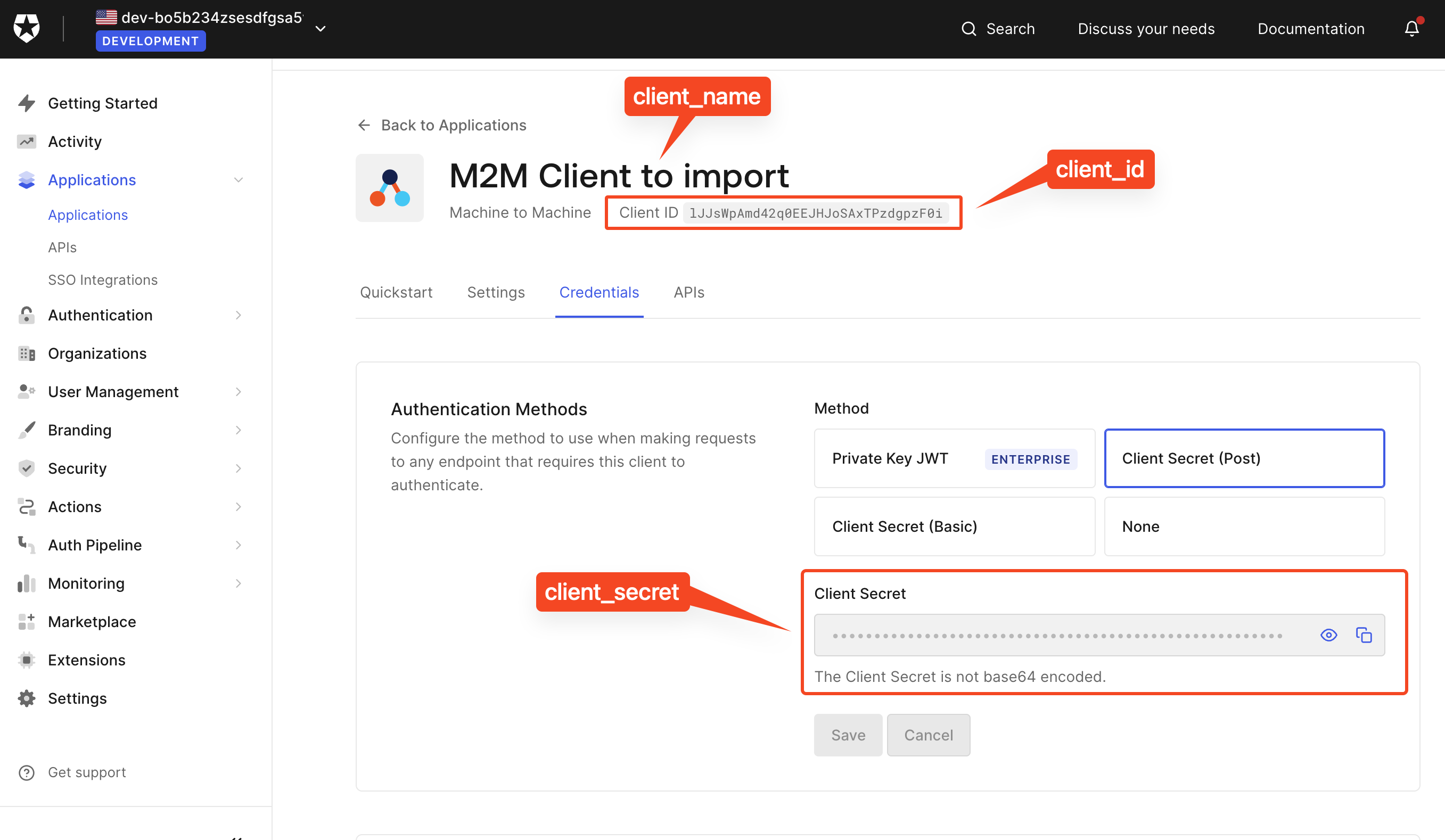Click the Organizations buildings icon
The image size is (1445, 840).
[27, 353]
